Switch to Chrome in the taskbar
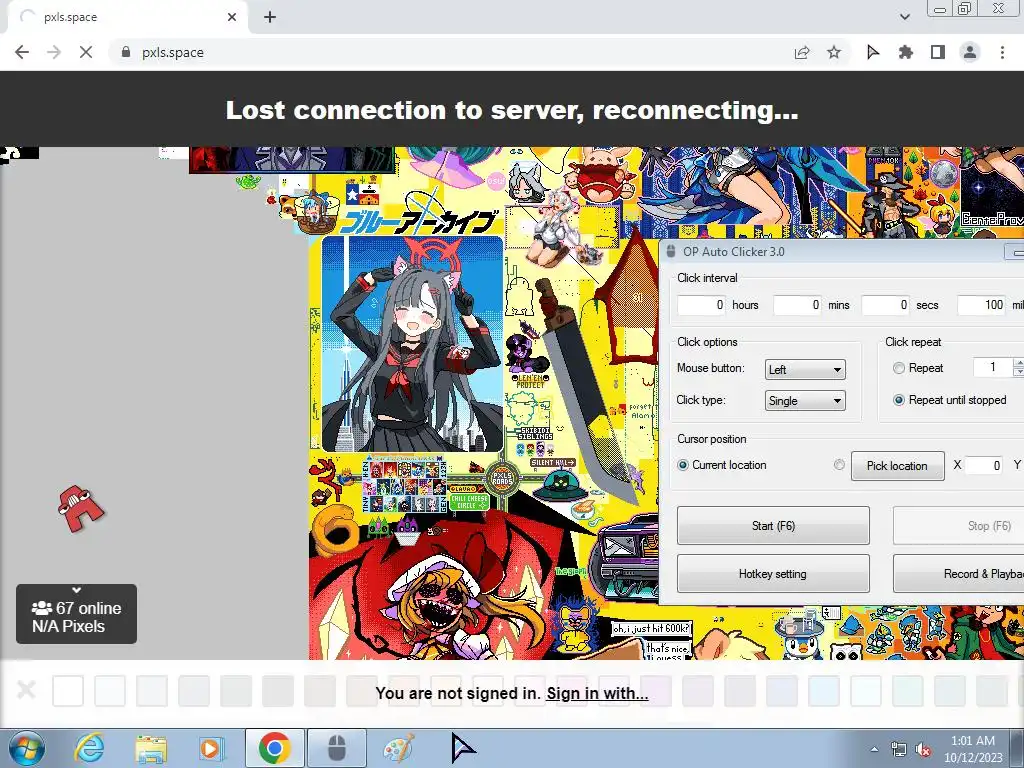1024x768 pixels. [274, 748]
